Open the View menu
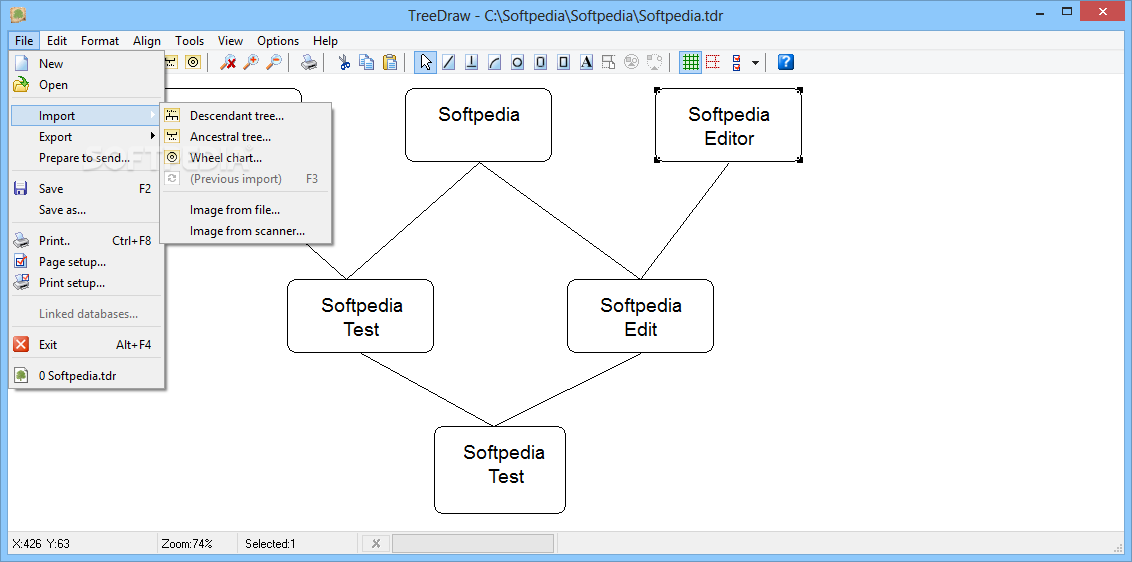 (230, 40)
